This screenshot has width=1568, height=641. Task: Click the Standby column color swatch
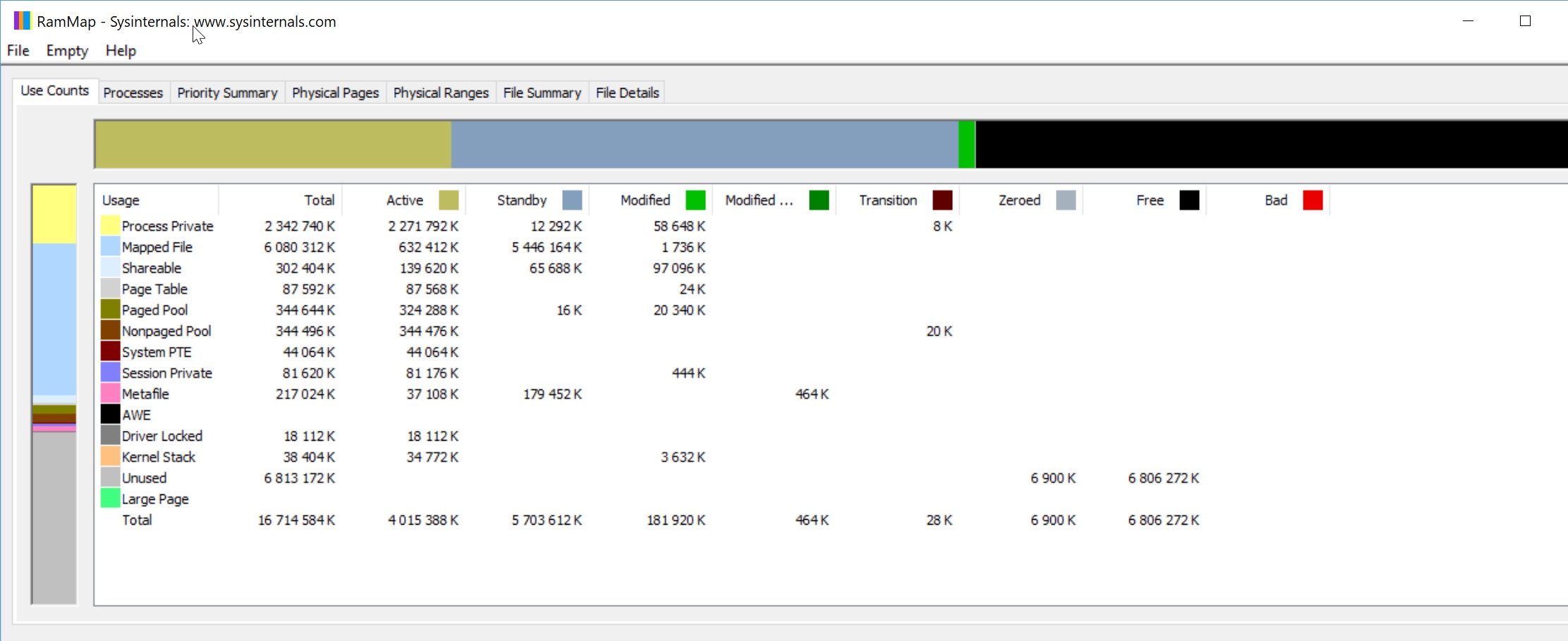(572, 200)
